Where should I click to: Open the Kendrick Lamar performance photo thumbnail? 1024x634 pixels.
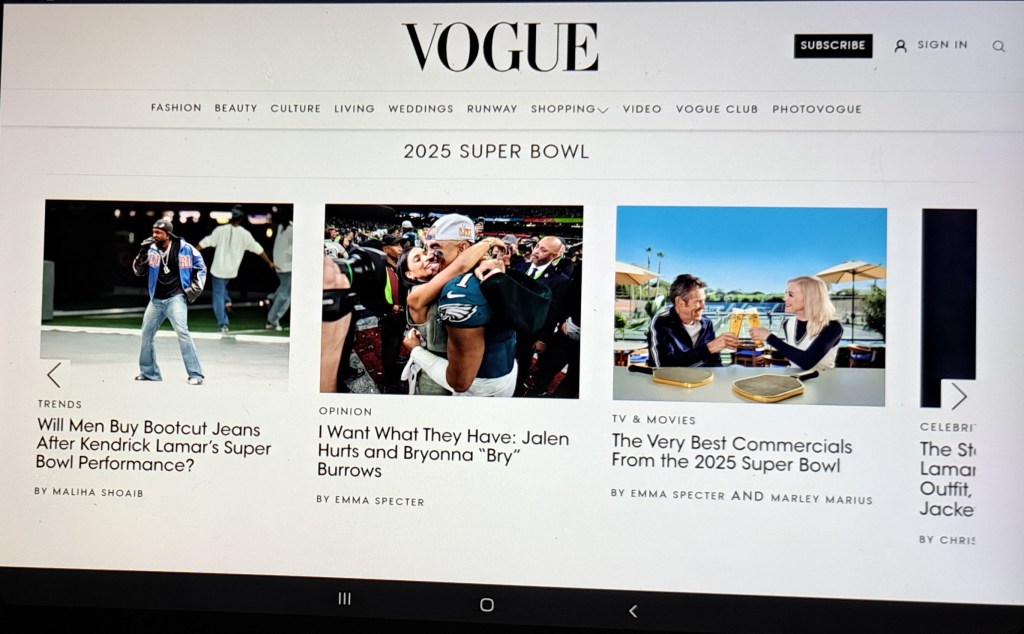pyautogui.click(x=166, y=291)
